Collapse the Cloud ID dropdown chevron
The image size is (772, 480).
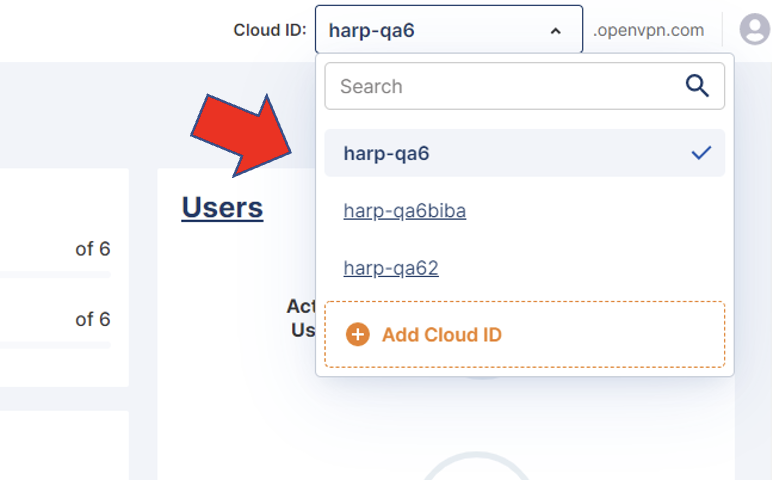point(555,31)
